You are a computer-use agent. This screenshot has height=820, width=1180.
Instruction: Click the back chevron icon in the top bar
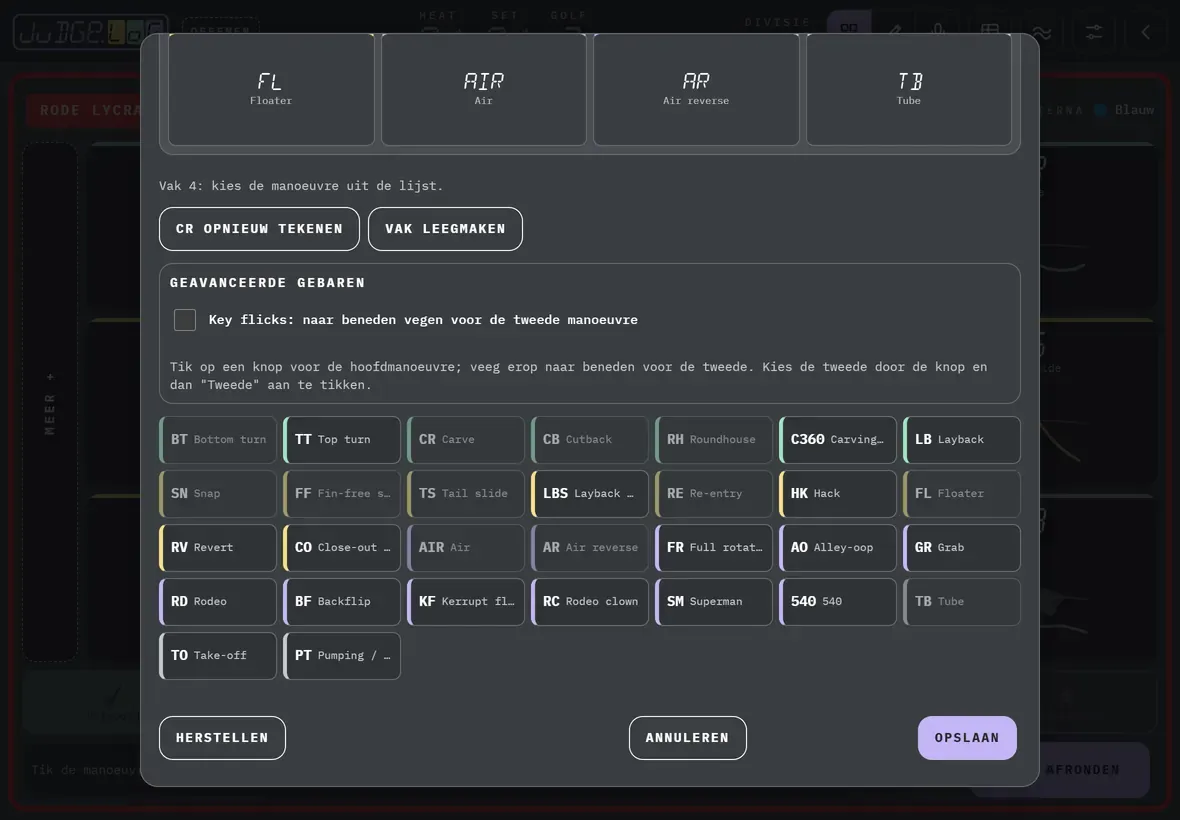coord(1145,32)
